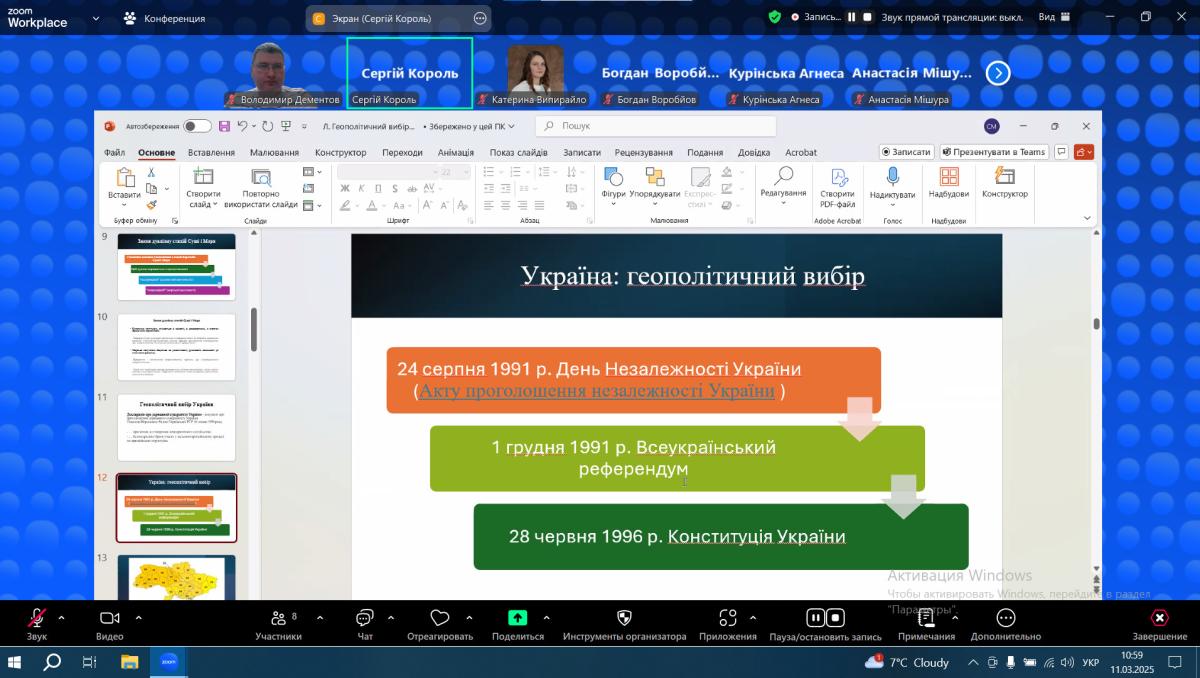
Task: Expand the Conference menu in Zoom
Action: [x=165, y=18]
